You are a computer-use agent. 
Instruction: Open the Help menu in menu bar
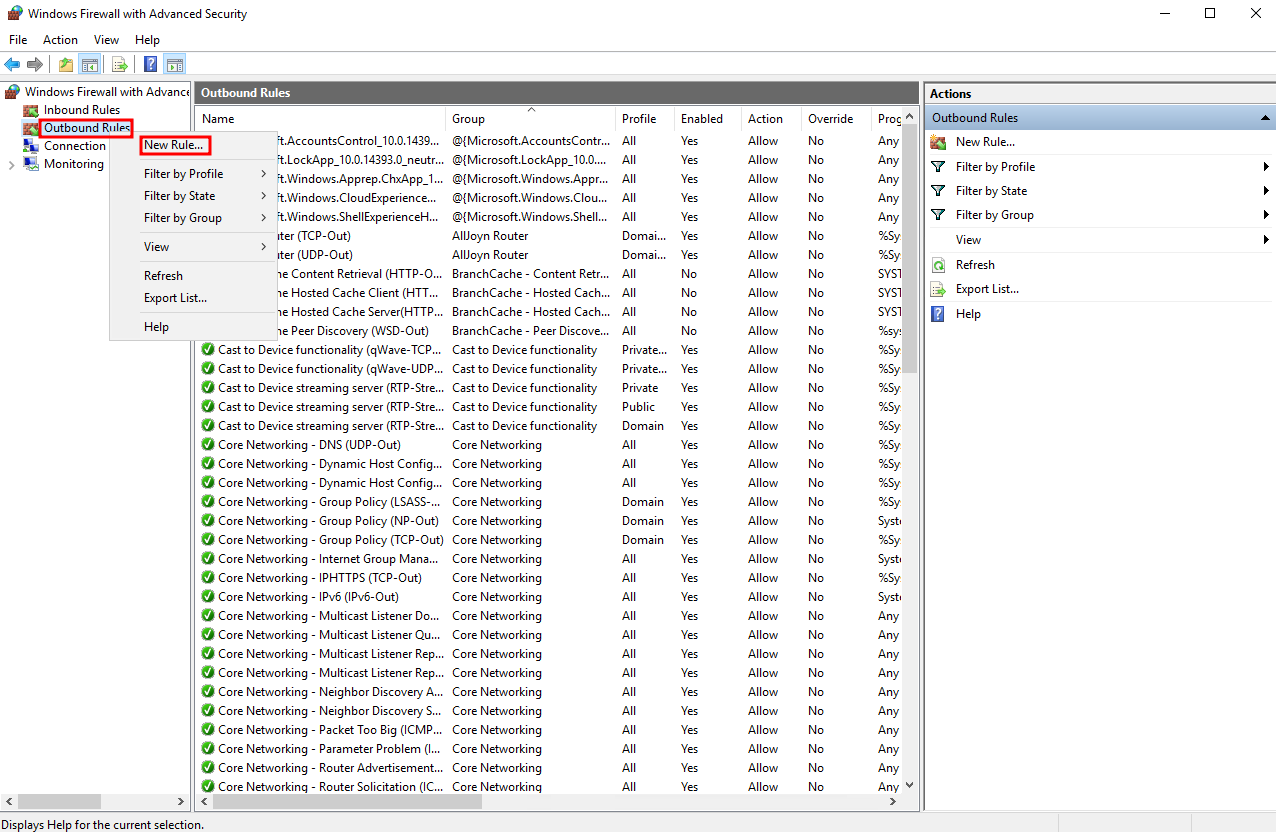(147, 40)
